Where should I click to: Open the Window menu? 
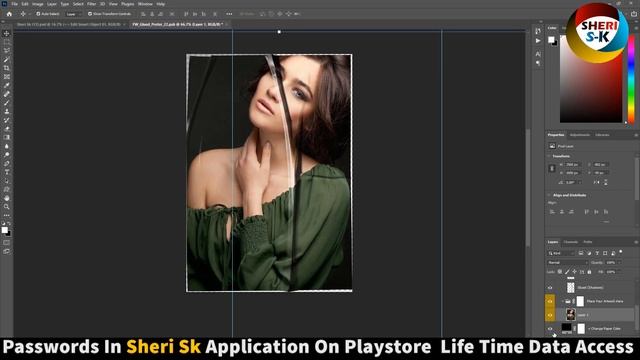(x=145, y=4)
